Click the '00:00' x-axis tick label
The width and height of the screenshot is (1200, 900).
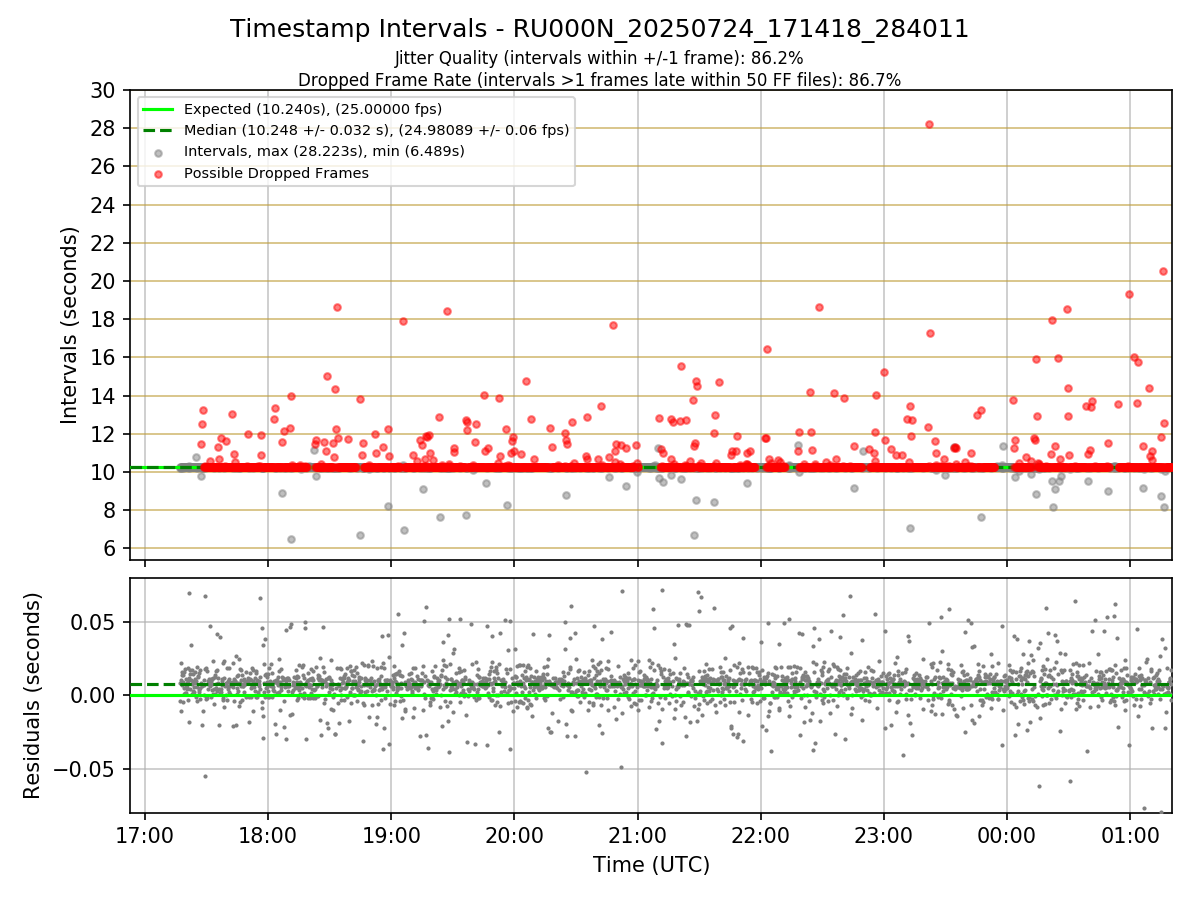pos(1007,836)
